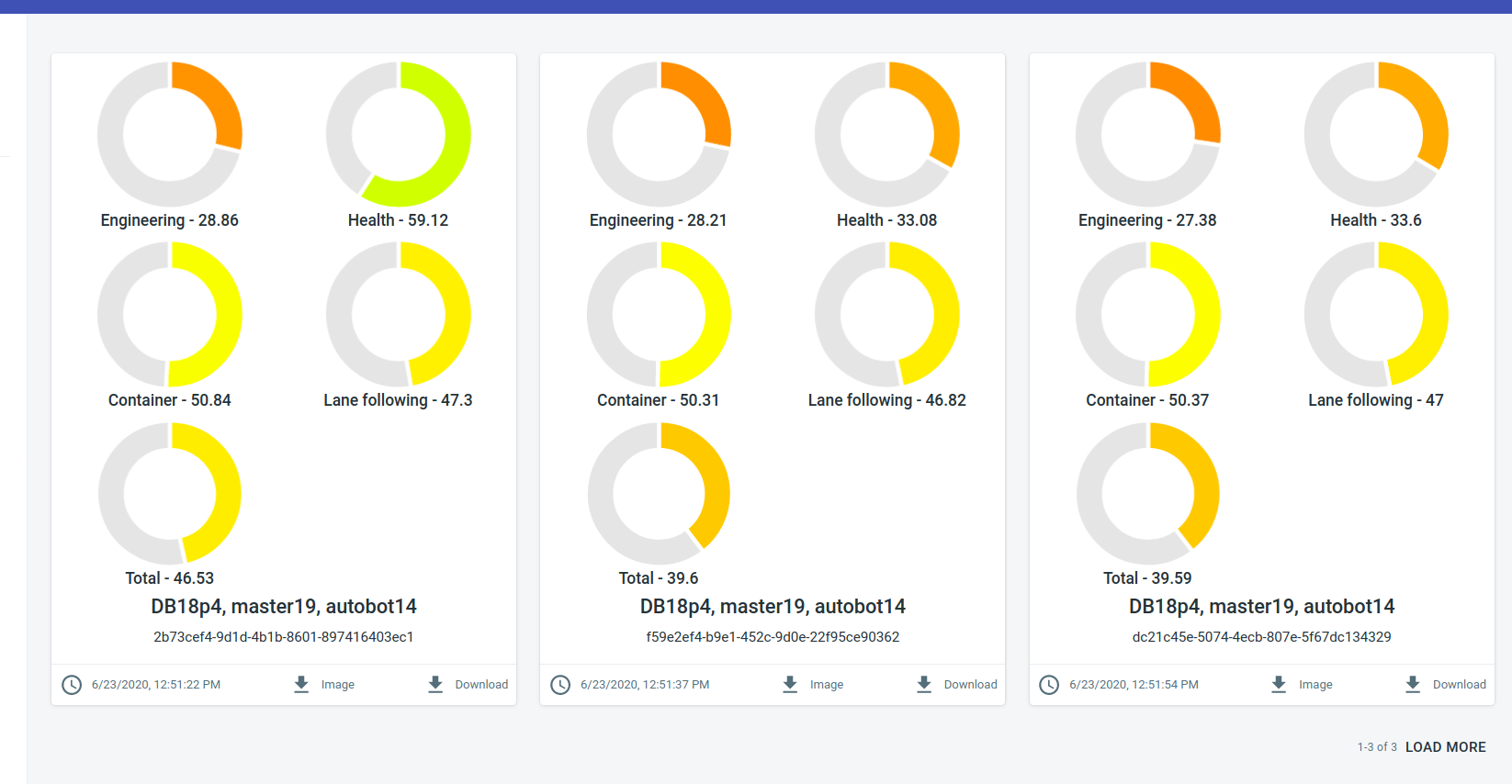This screenshot has width=1512, height=784.
Task: Click timestamp 6/23/2020, 12:51:22 PM
Action: 156,685
